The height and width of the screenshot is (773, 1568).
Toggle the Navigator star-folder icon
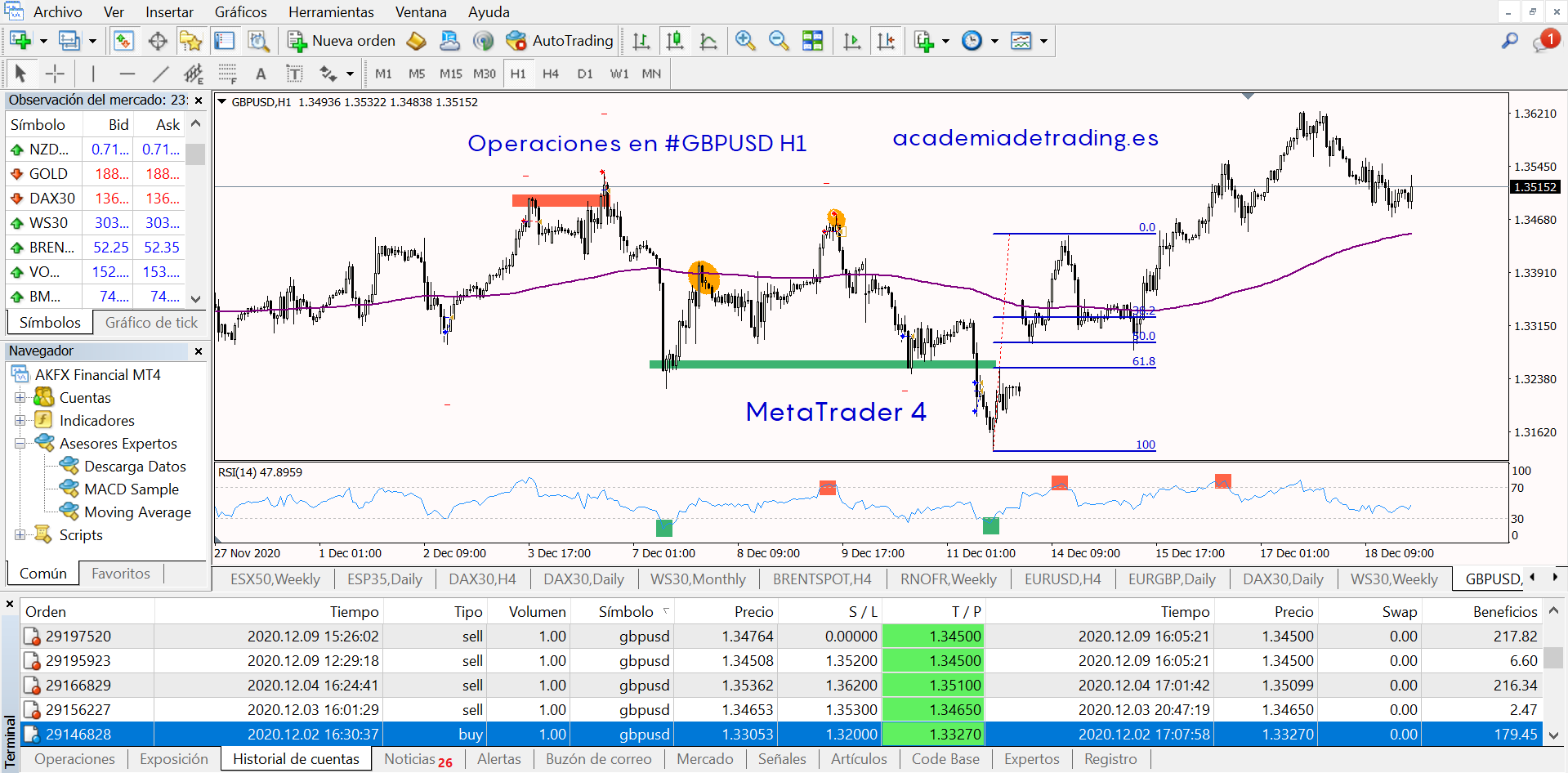pos(190,40)
